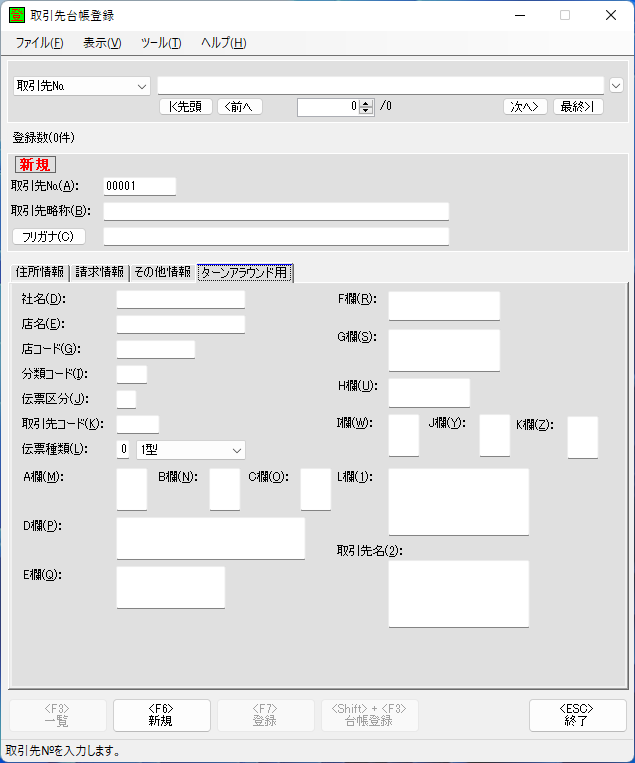Screen dimensions: 635x763
Task: Expand the dropdown arrow beside the search field
Action: click(616, 86)
